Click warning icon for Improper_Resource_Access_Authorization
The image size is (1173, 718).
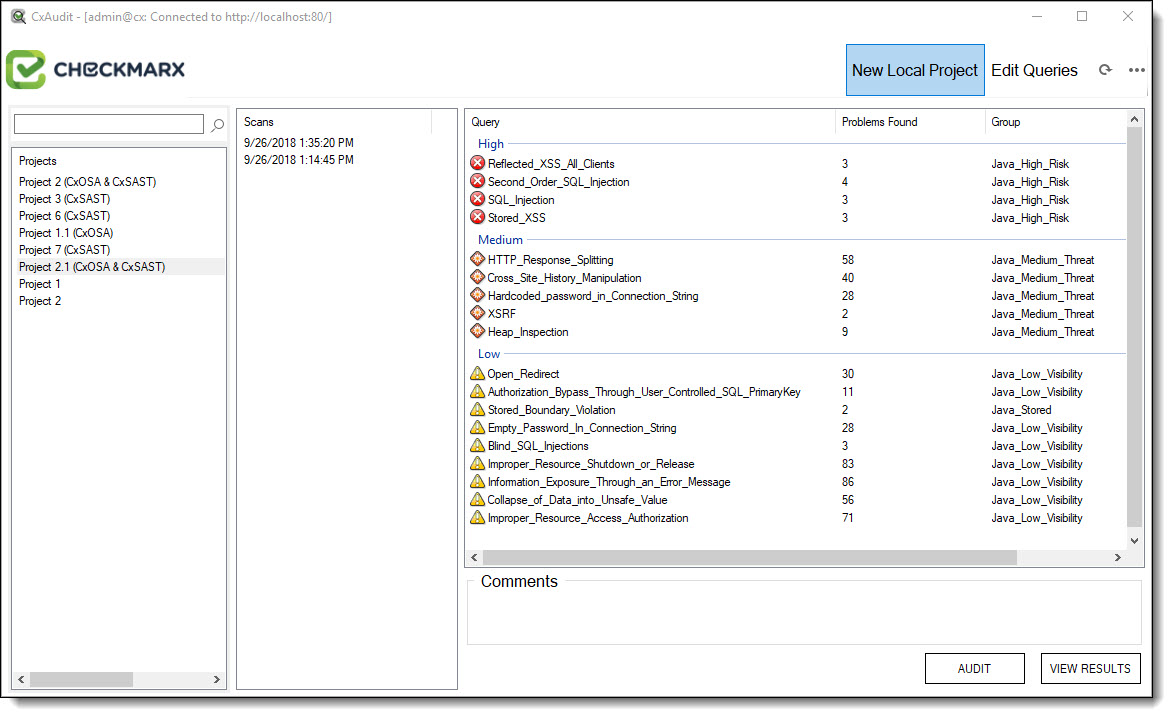point(477,516)
